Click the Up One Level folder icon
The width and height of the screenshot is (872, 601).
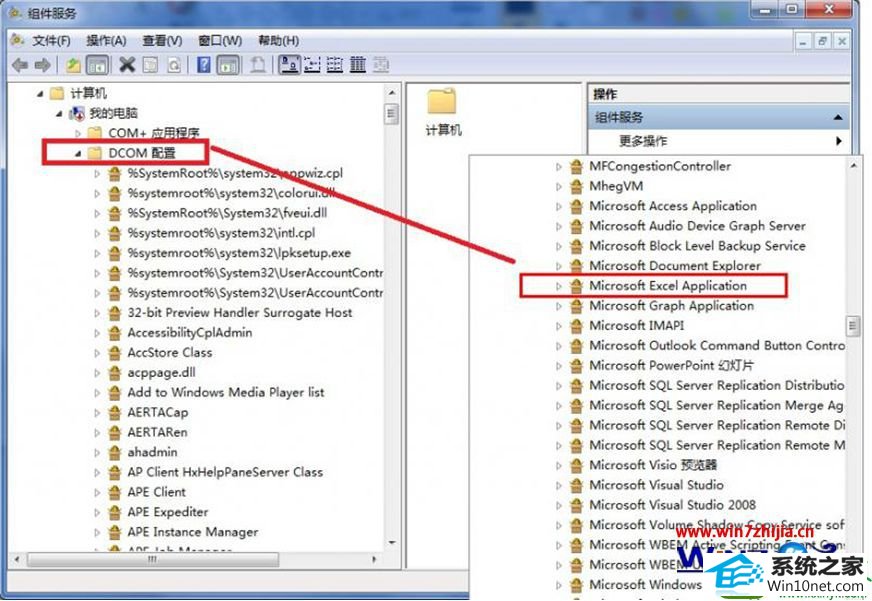click(73, 65)
